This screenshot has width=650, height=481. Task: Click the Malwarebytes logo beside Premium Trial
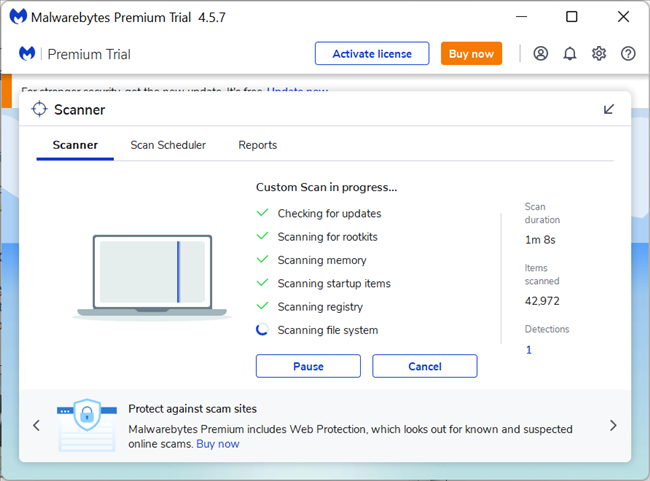click(27, 53)
